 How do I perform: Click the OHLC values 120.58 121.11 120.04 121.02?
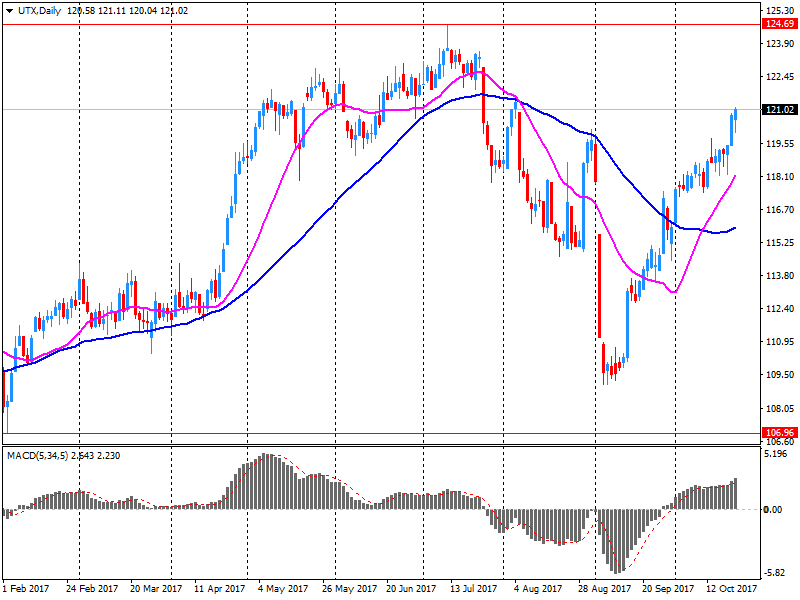click(127, 11)
